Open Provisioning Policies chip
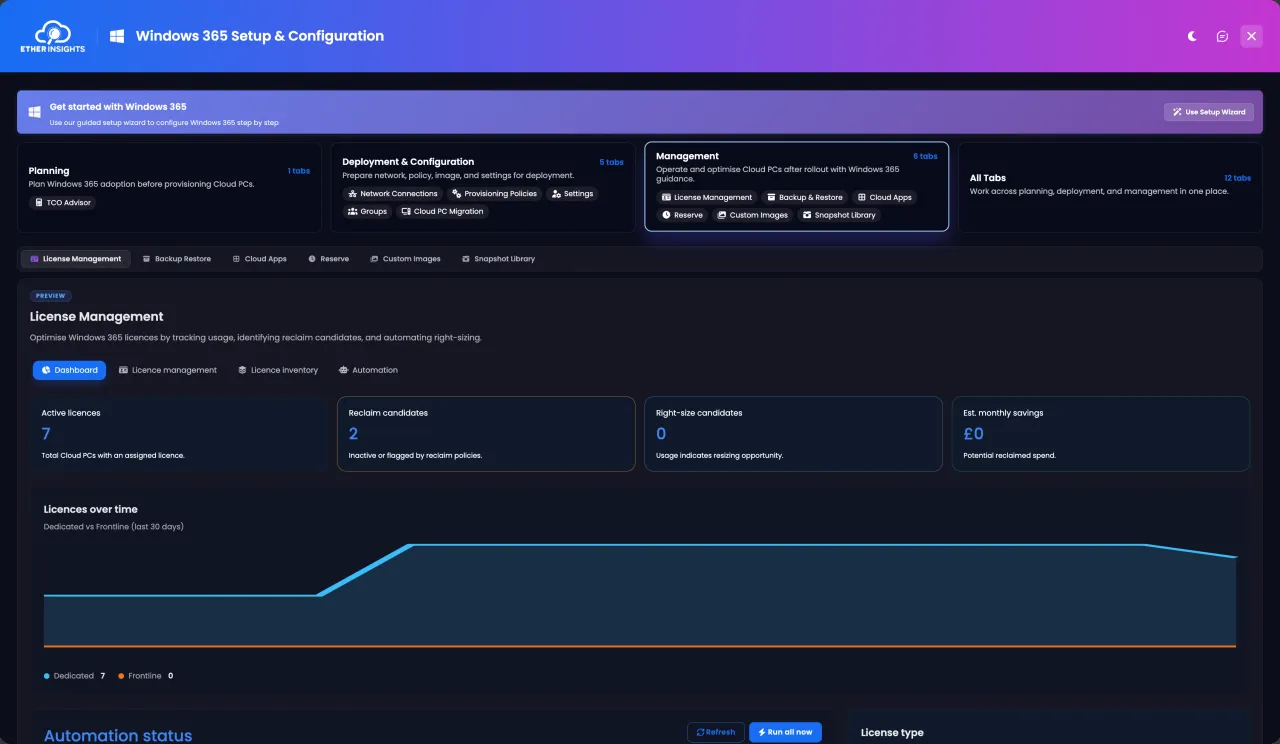The image size is (1280, 744). point(494,194)
